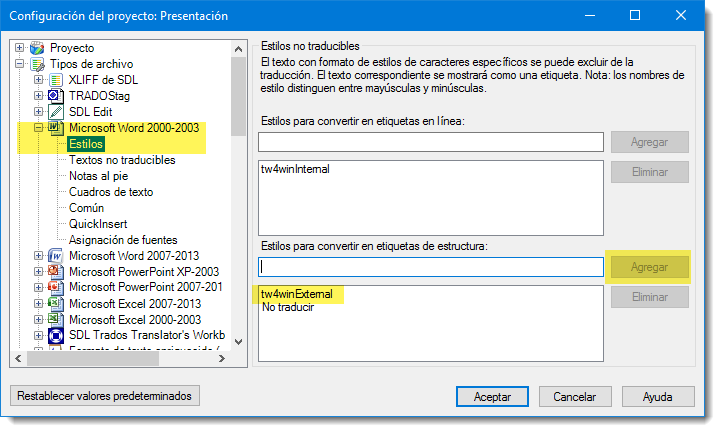Click the PowerPoint 2007-201 icon

[56, 287]
